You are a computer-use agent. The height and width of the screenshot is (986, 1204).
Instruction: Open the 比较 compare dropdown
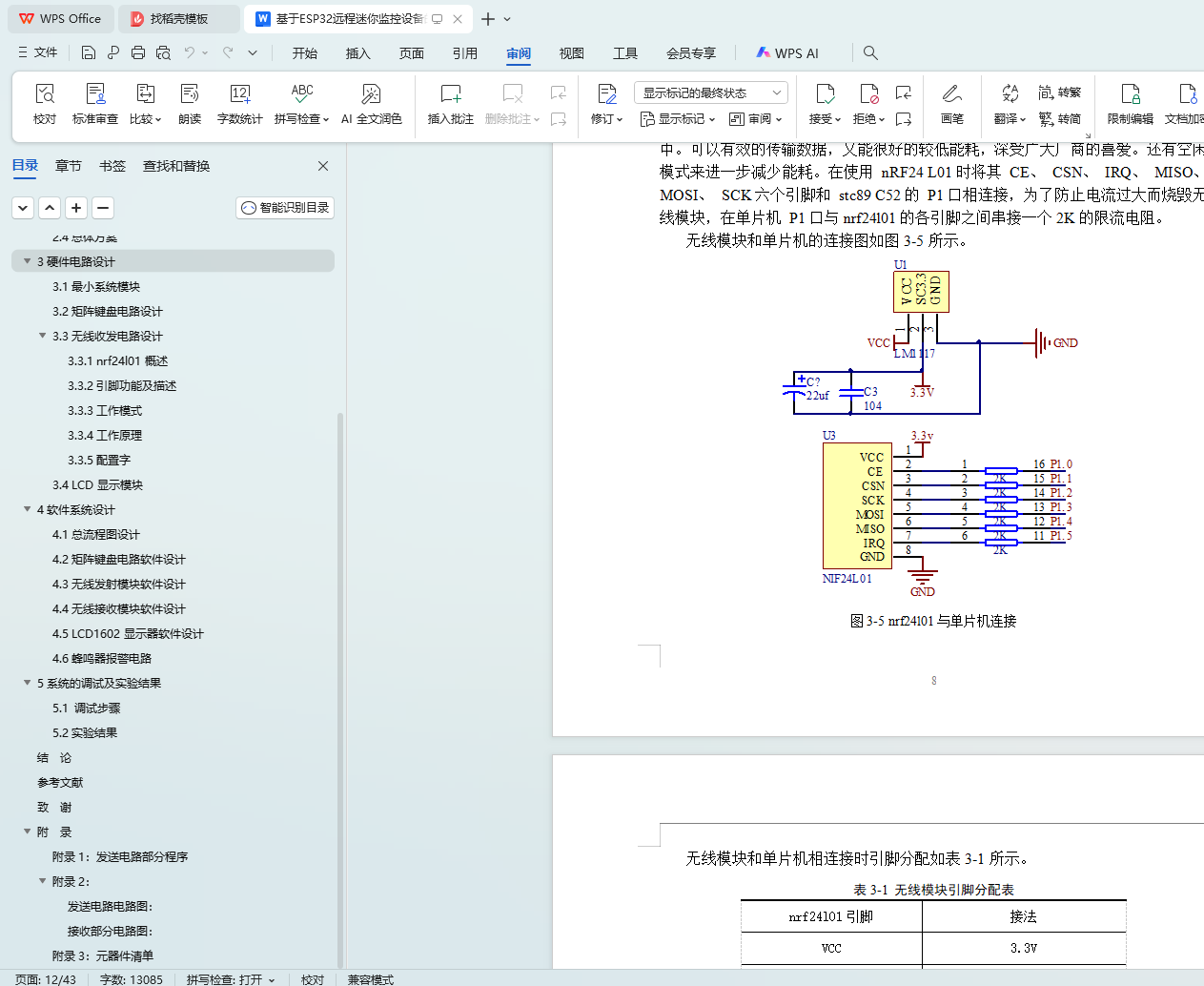point(146,119)
